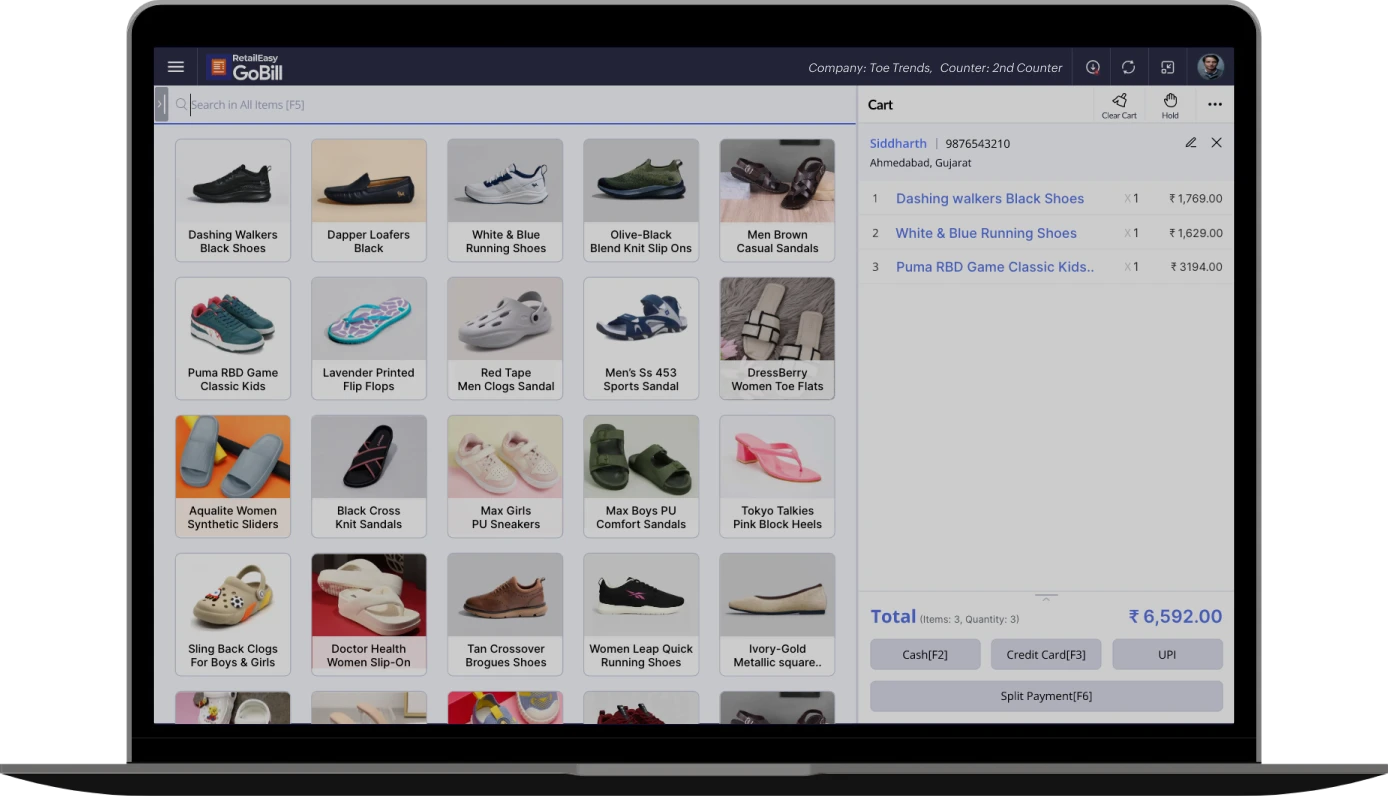Screen dimensions: 1388x796
Task: Click the download notifications icon in the header
Action: 1092,67
